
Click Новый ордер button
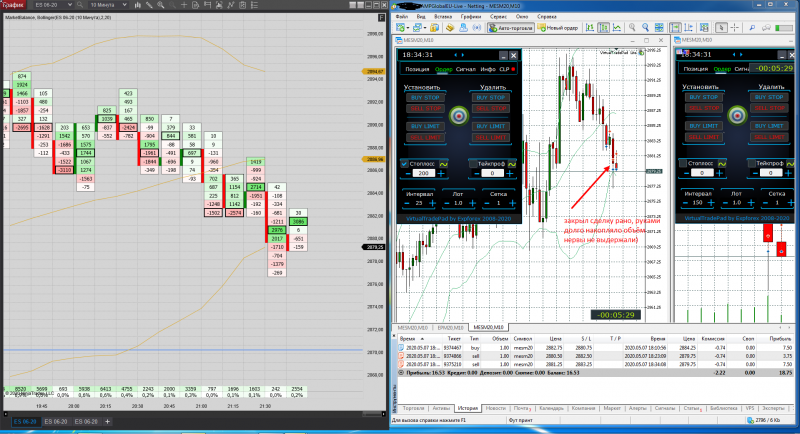pos(558,28)
